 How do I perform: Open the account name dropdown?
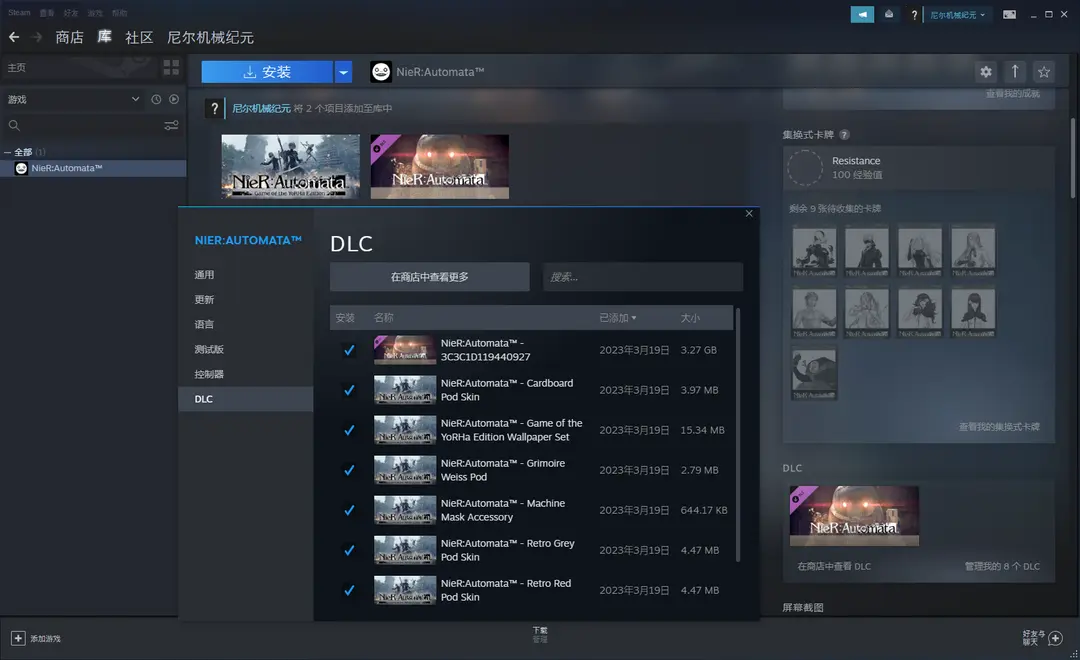coord(957,14)
